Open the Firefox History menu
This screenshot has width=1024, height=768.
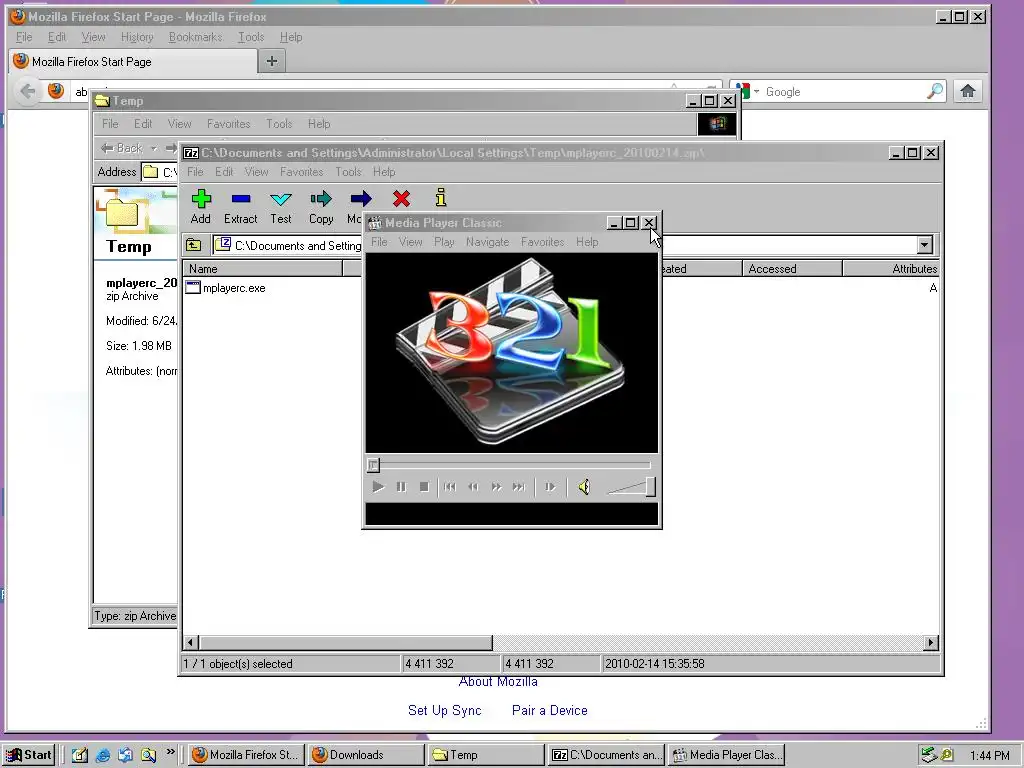[x=137, y=37]
